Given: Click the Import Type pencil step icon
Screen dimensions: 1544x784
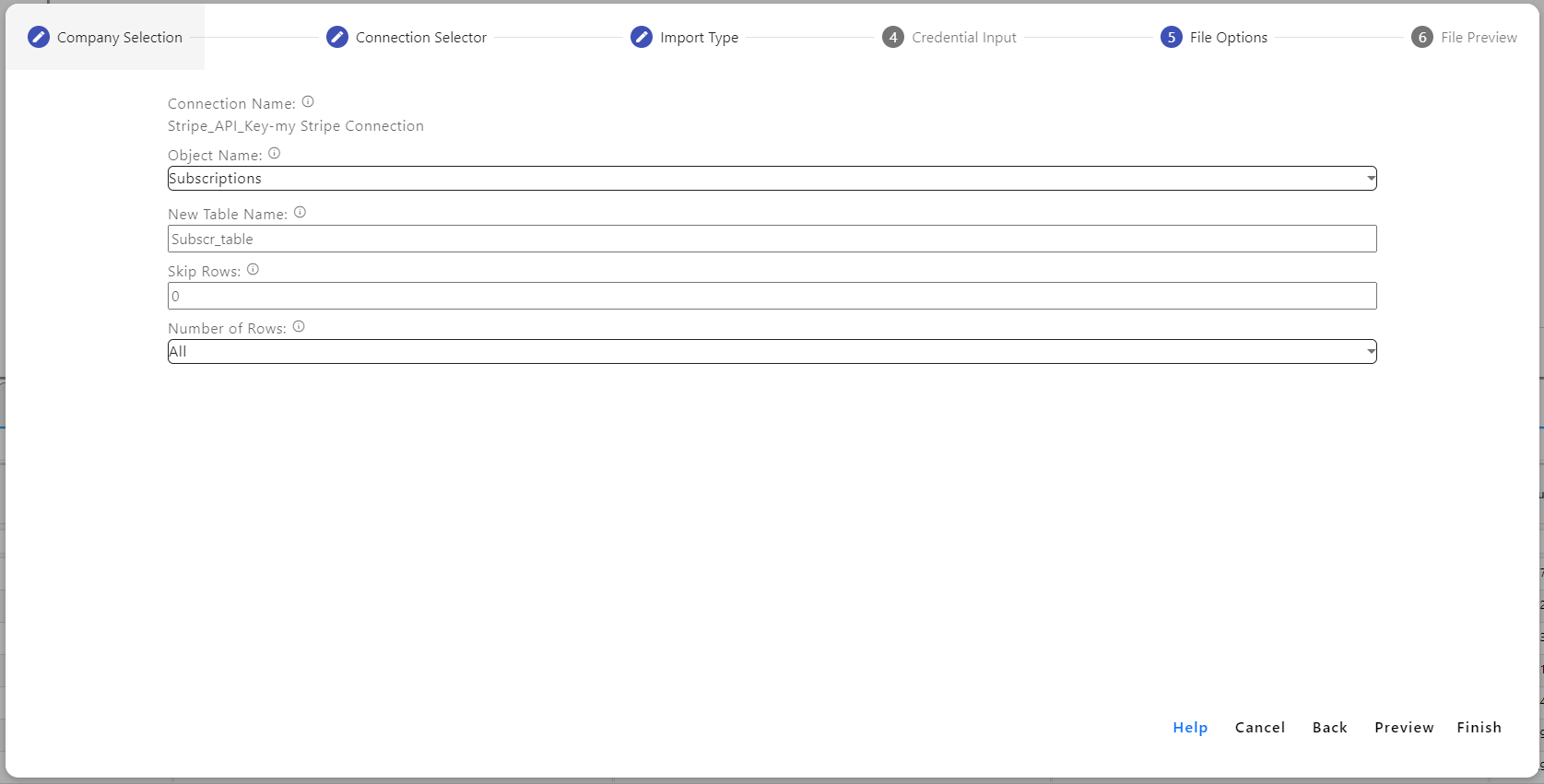Looking at the screenshot, I should click(x=642, y=37).
